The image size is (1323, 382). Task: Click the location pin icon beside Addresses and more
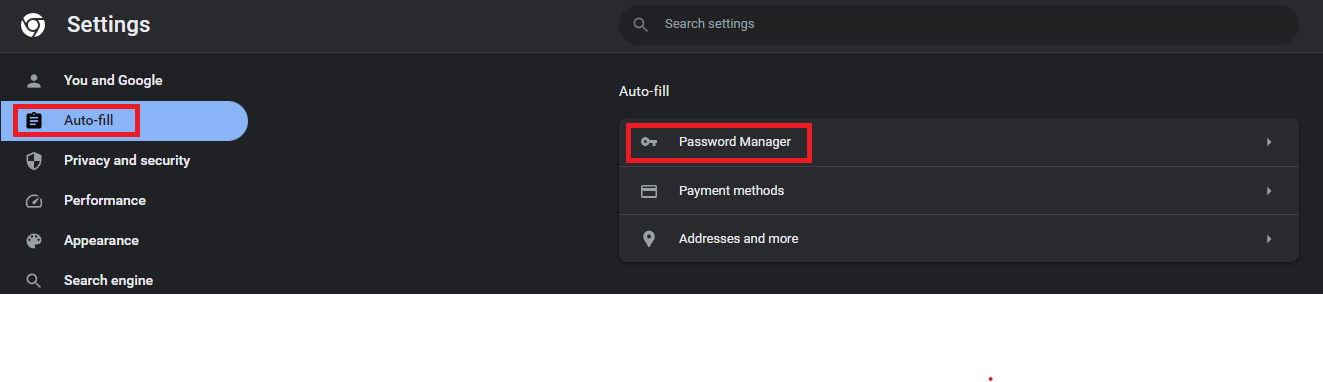pyautogui.click(x=649, y=239)
